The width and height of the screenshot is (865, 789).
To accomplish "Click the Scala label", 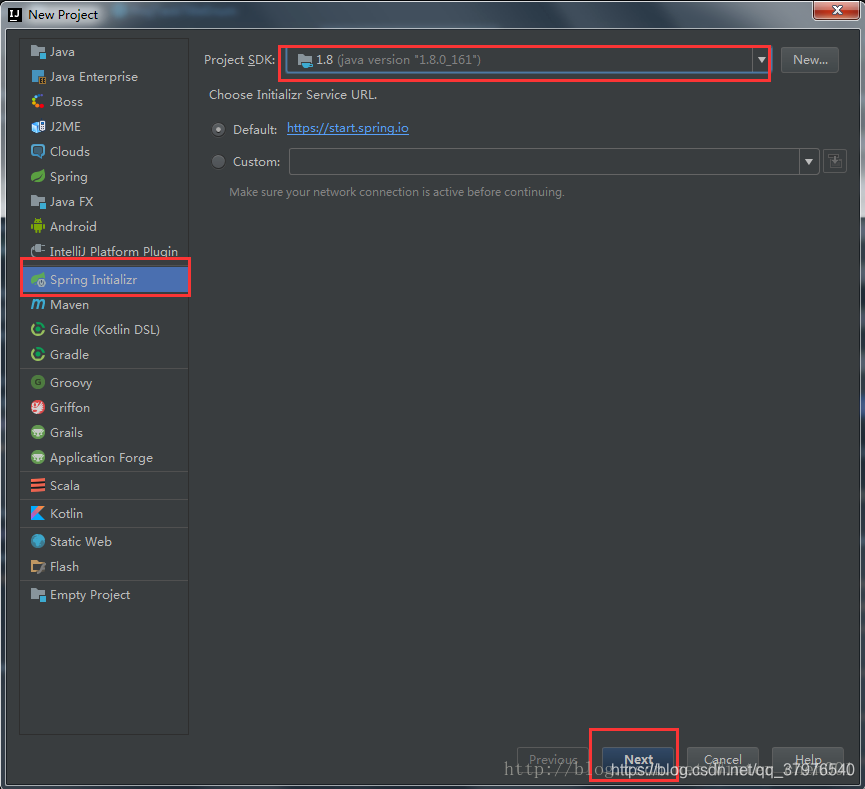I will click(65, 486).
